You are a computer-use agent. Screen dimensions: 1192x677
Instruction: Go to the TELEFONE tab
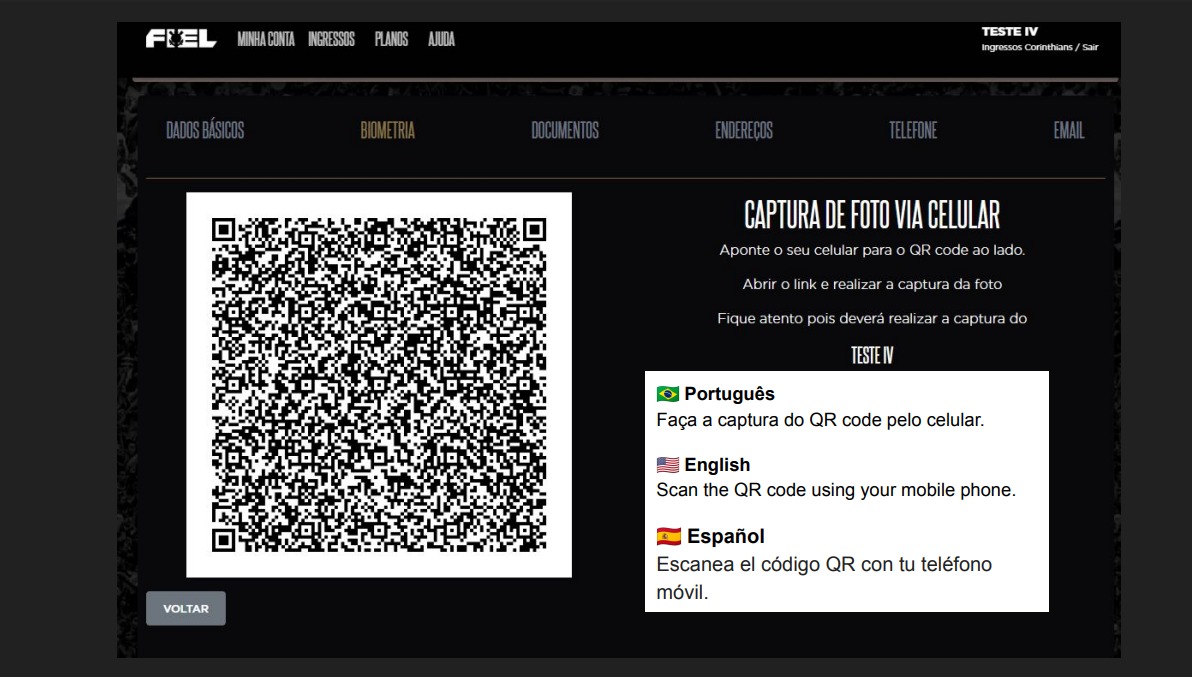coord(913,131)
